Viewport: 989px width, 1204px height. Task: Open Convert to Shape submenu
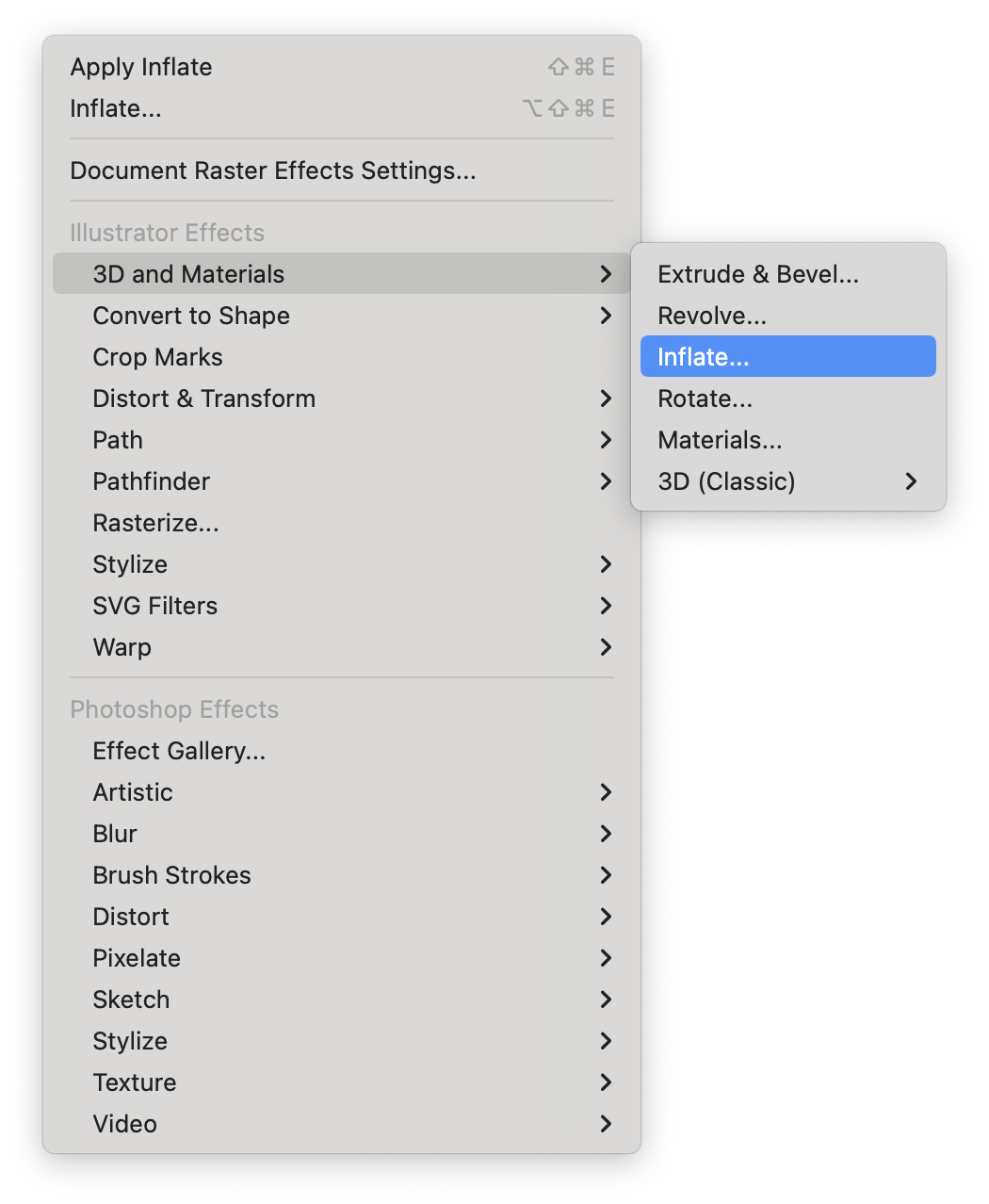[342, 316]
